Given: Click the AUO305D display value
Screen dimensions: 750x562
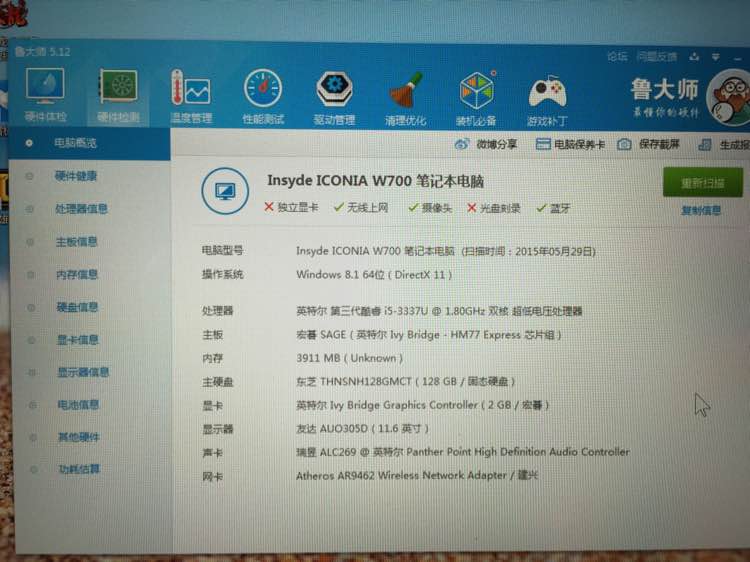Looking at the screenshot, I should click(x=362, y=428).
